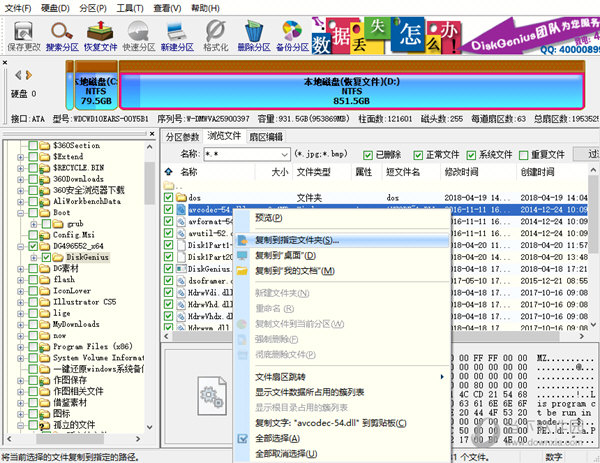The height and width of the screenshot is (463, 600).
Task: Launch 恢复文件 (Recover Files) from toolbar
Action: pos(100,36)
